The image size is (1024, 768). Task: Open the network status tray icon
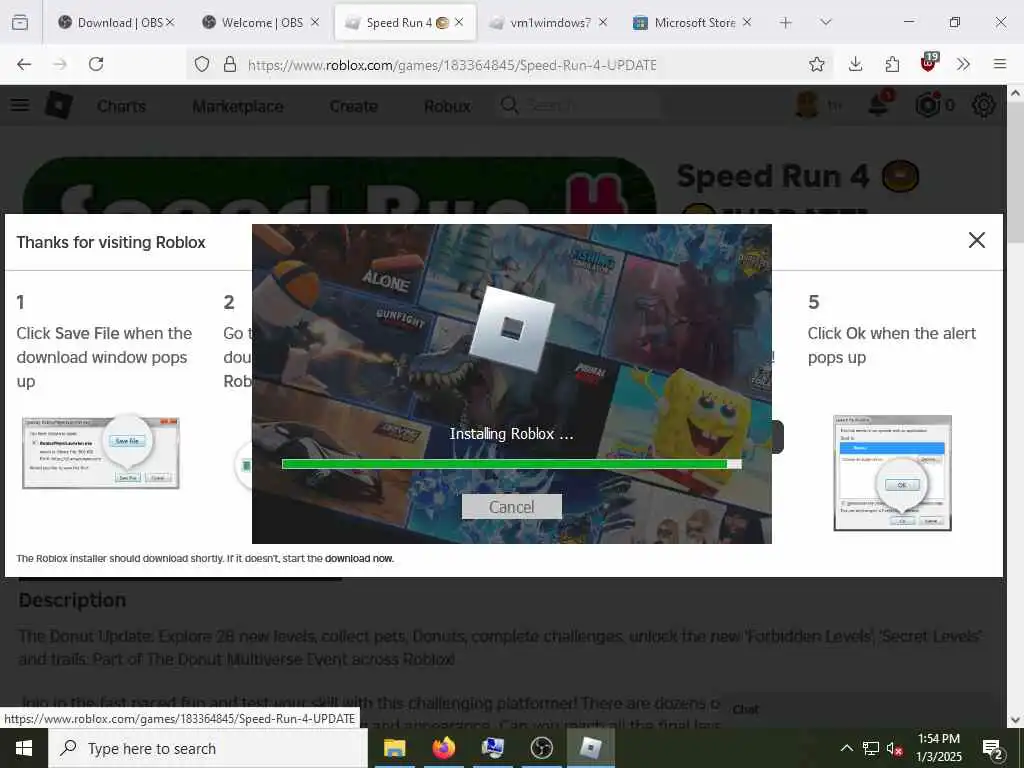[871, 748]
